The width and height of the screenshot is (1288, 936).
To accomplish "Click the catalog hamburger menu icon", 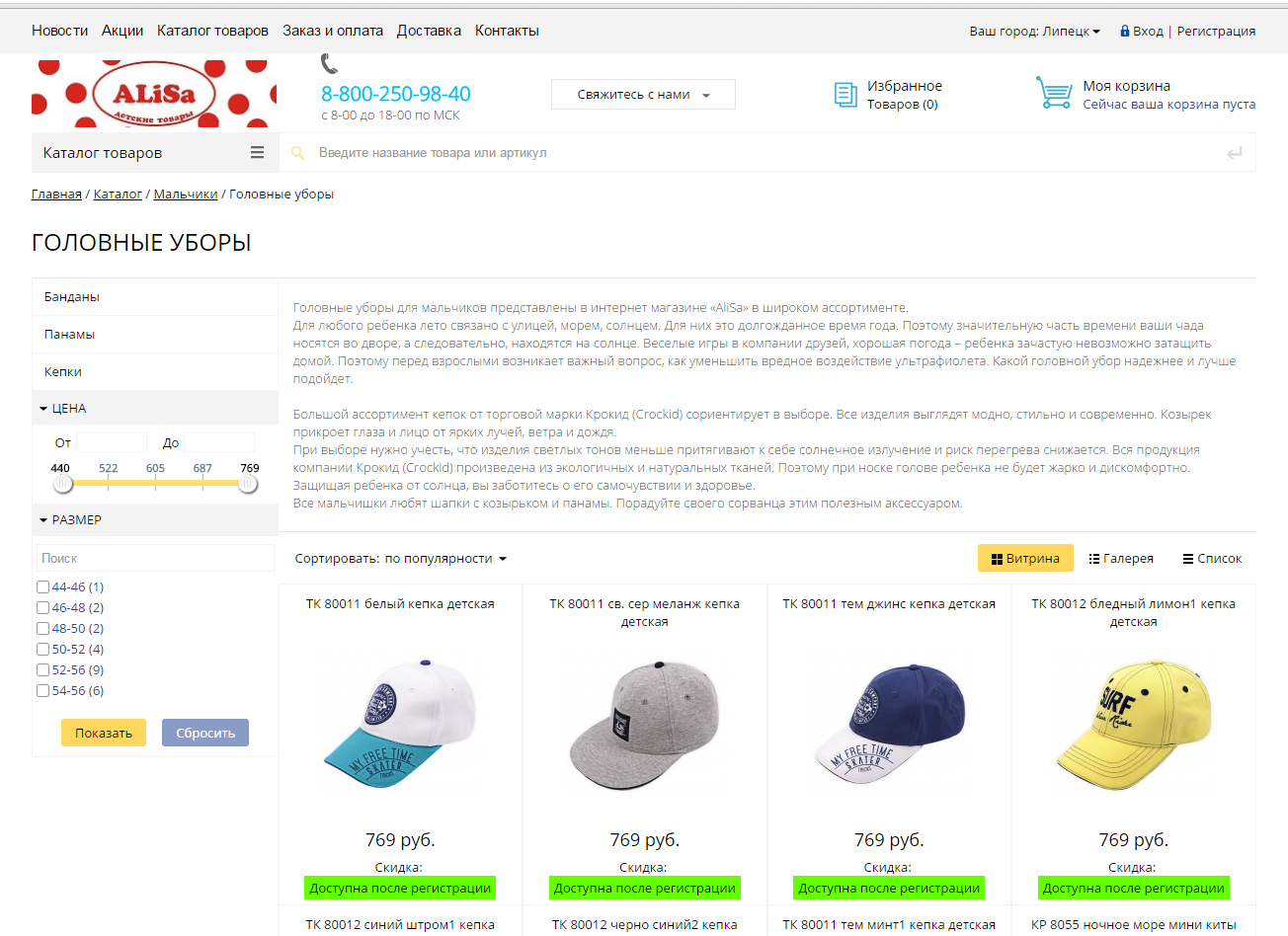I will [x=257, y=153].
